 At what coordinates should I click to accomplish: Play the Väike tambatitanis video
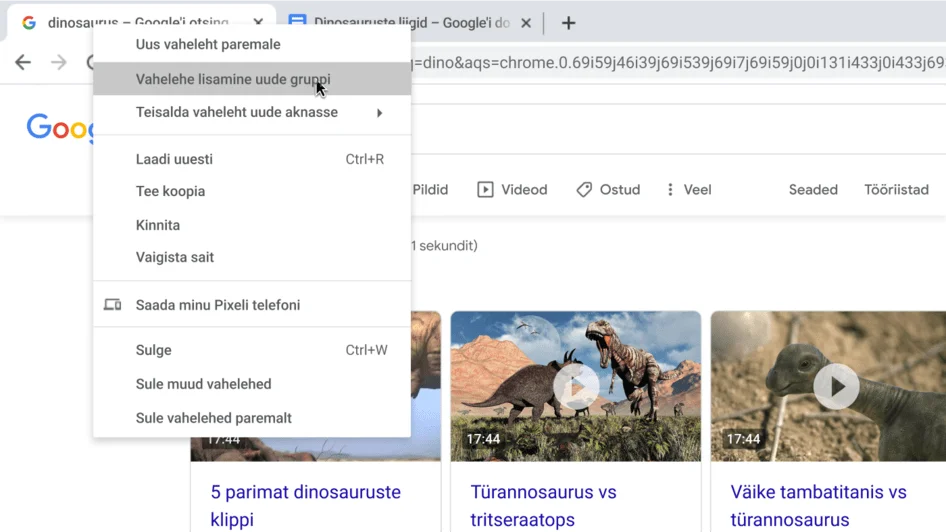click(x=836, y=386)
